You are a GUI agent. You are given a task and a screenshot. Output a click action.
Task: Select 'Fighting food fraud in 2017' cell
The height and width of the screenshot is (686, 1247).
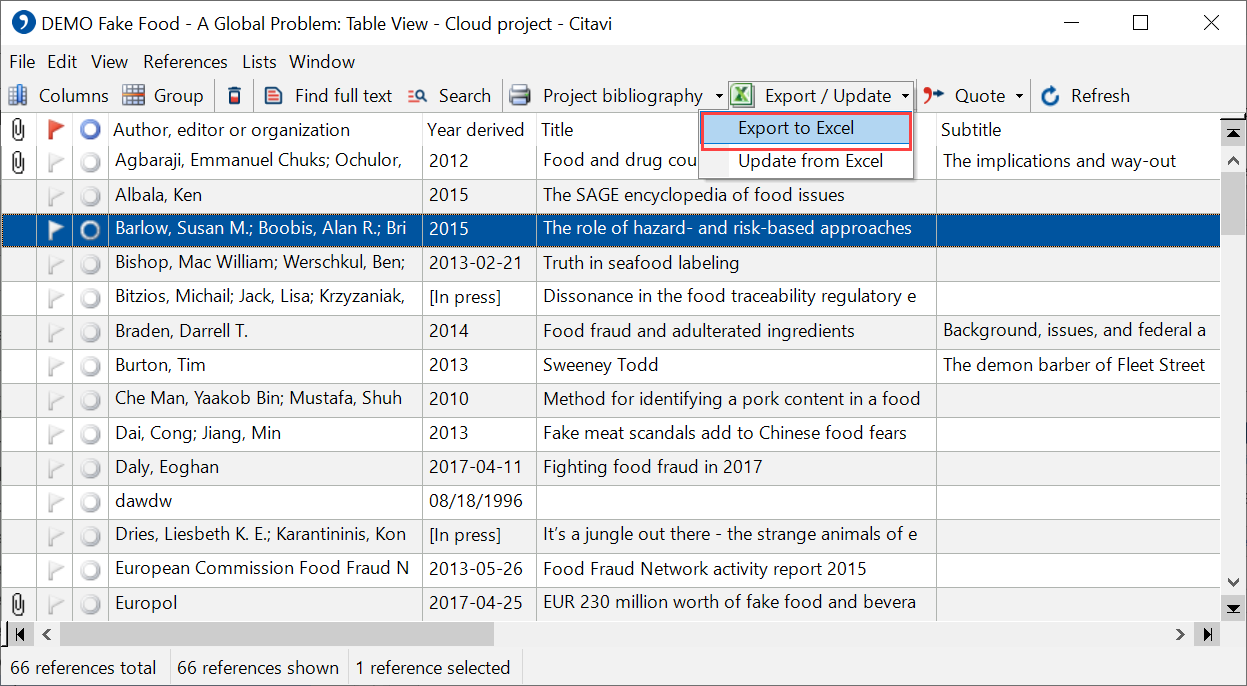[736, 467]
